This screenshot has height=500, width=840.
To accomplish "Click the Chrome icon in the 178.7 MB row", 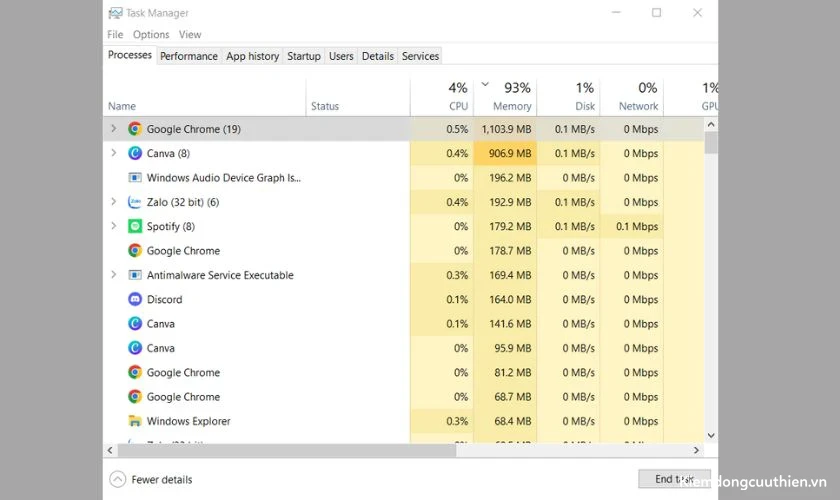I will click(135, 250).
